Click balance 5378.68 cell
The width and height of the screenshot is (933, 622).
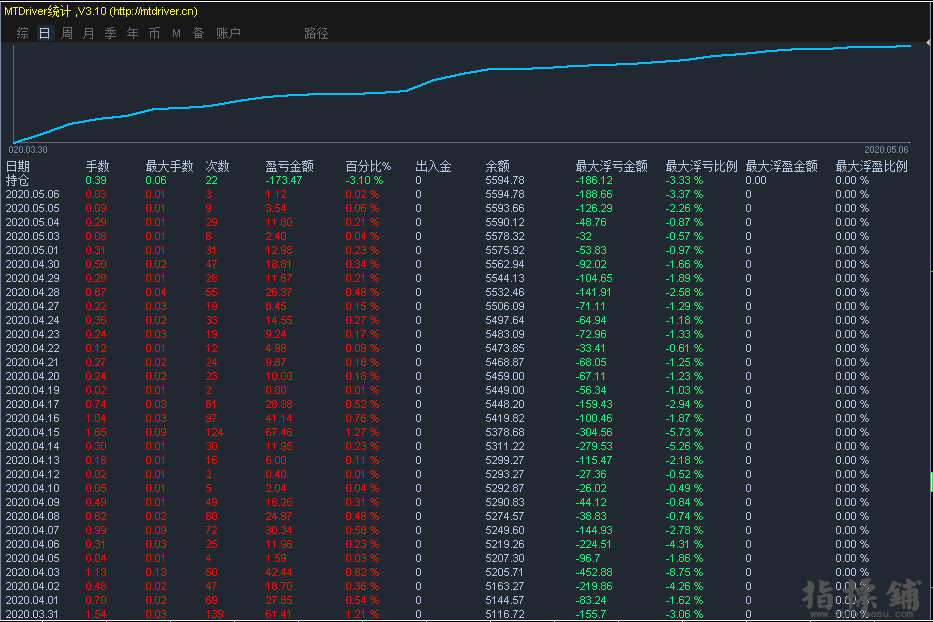[505, 432]
